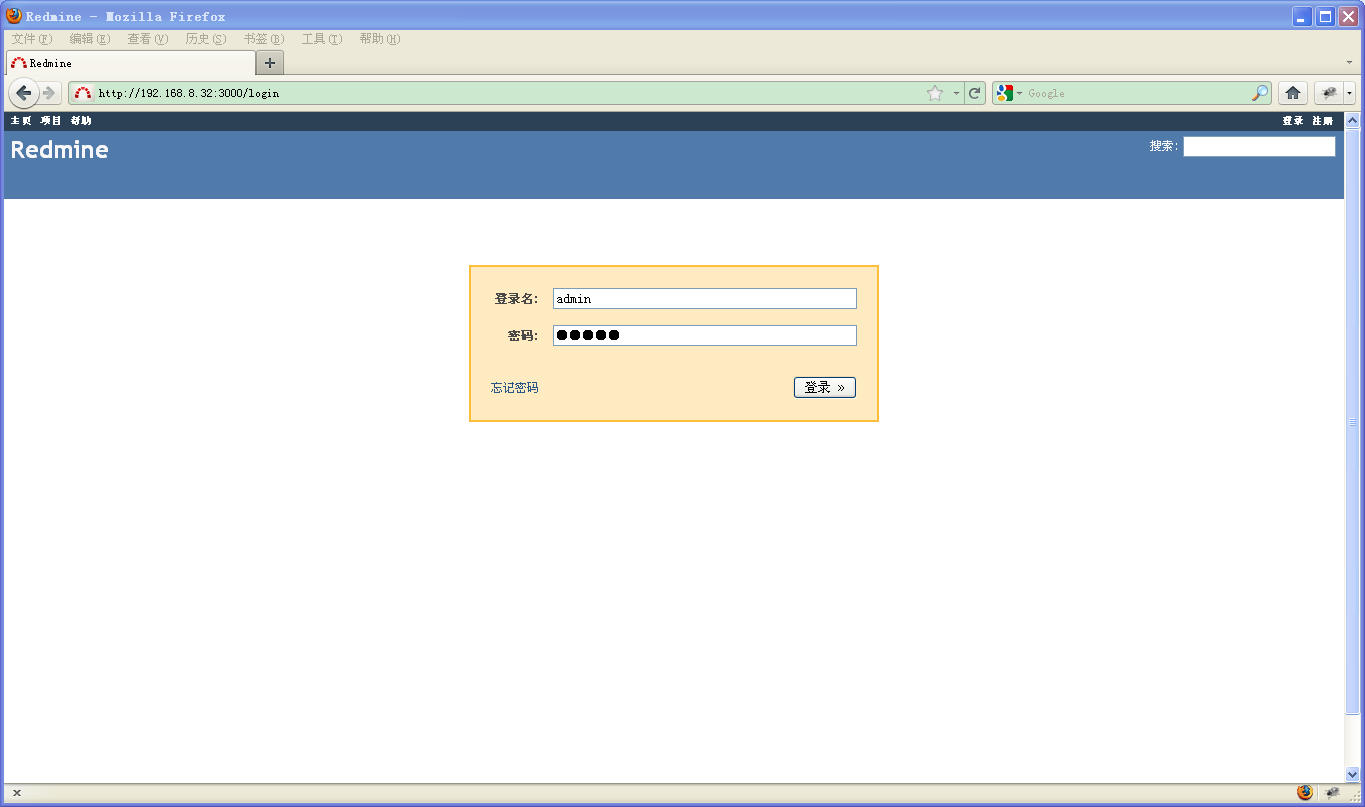
Task: Expand the address bar history dropdown
Action: pyautogui.click(x=956, y=93)
